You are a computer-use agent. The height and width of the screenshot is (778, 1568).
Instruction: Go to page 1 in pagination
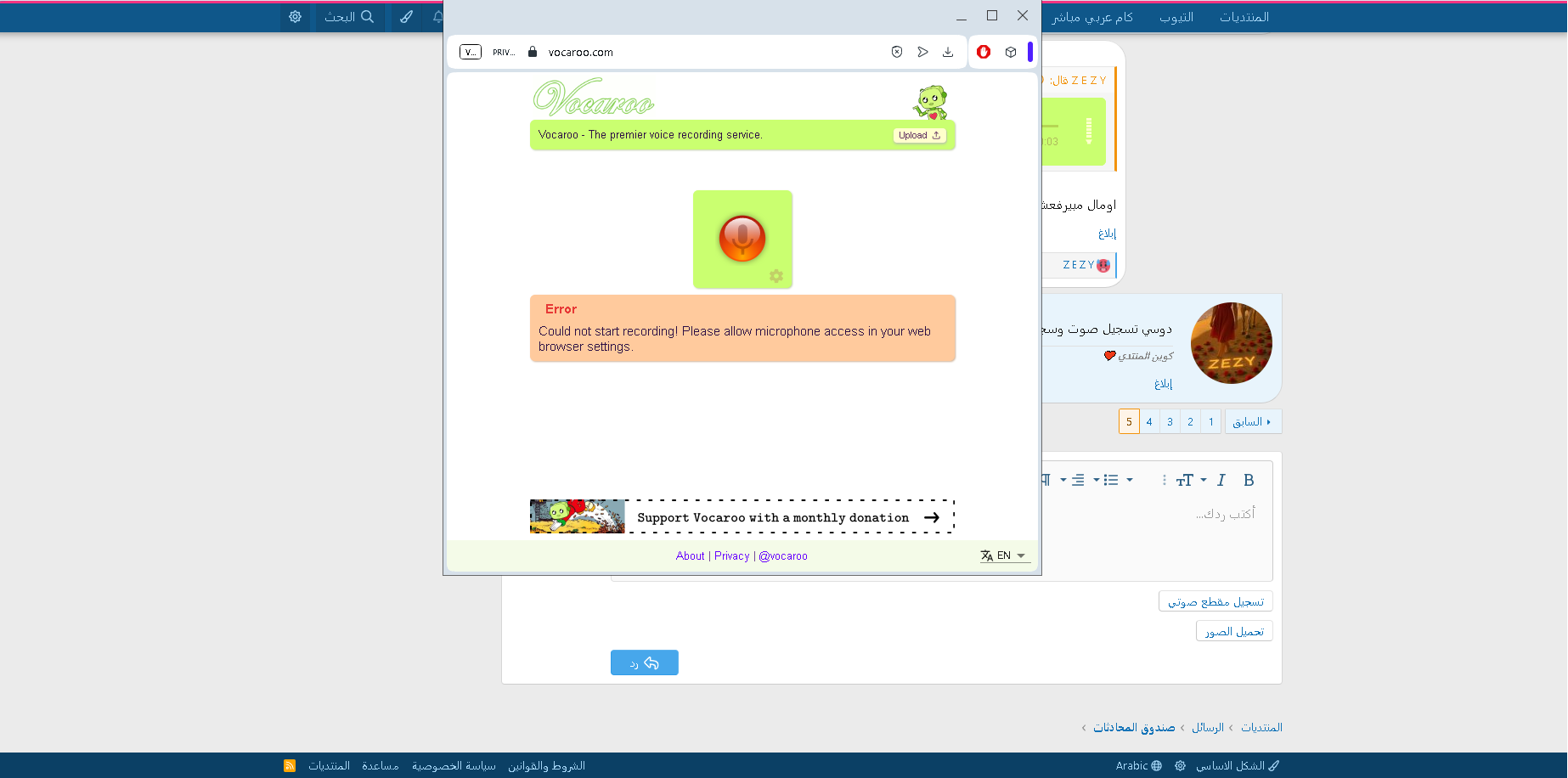tap(1211, 421)
